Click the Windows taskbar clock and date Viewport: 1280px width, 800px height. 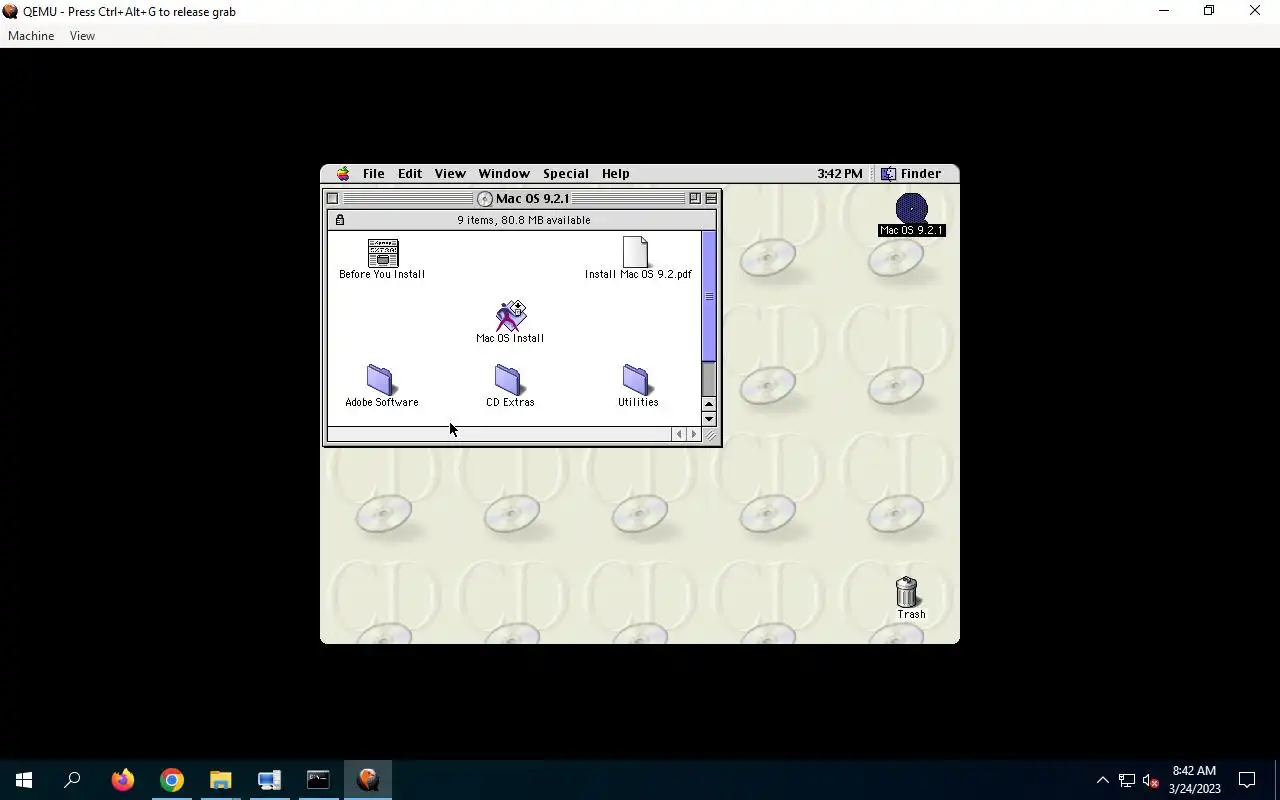coord(1194,780)
